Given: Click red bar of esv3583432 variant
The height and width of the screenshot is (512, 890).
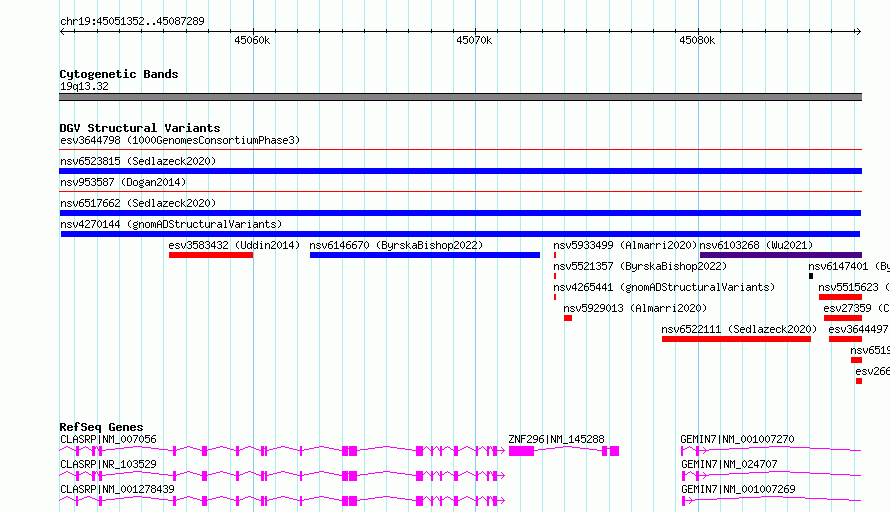Looking at the screenshot, I should pos(211,255).
